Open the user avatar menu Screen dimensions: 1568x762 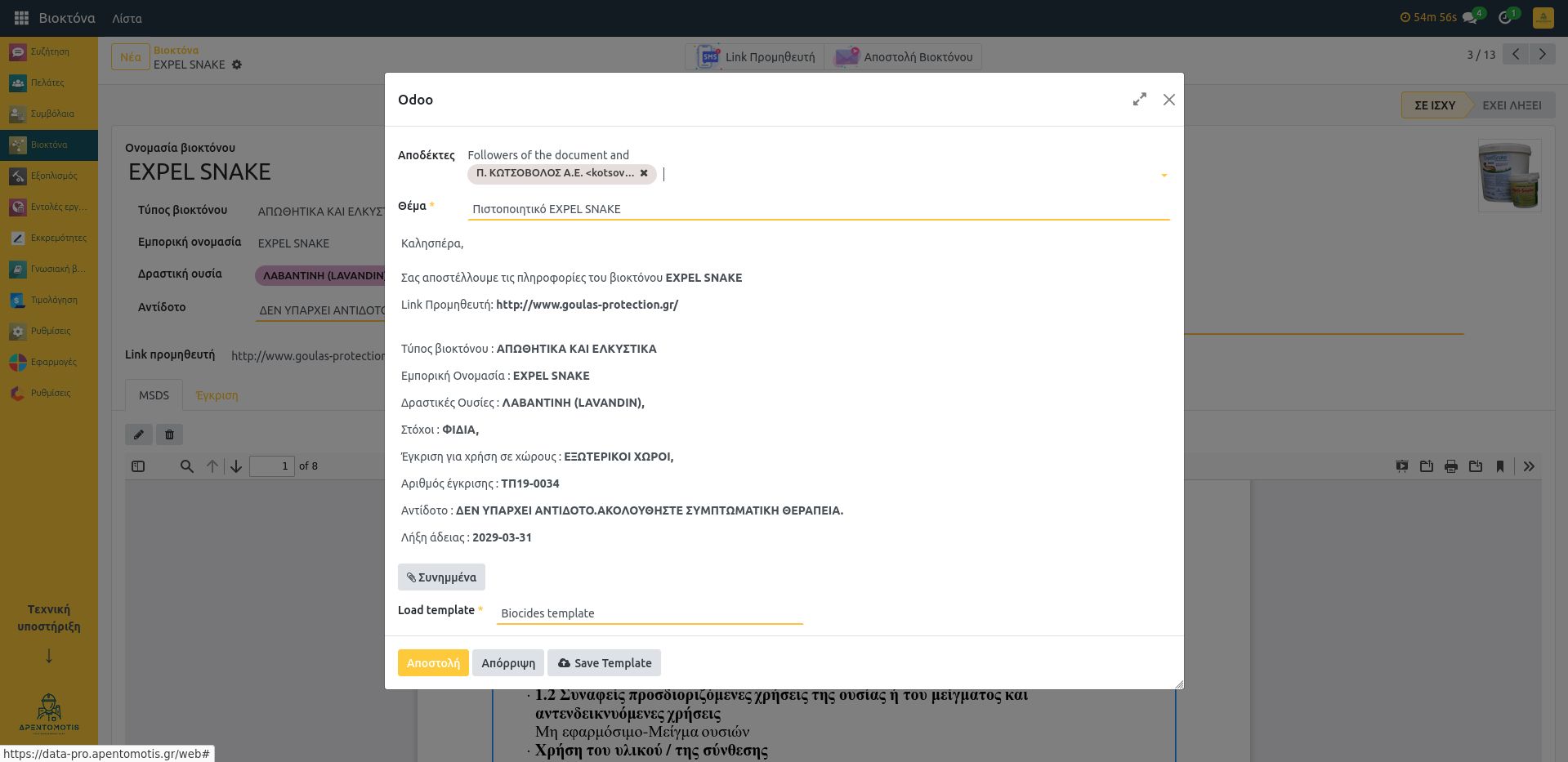click(x=1543, y=18)
